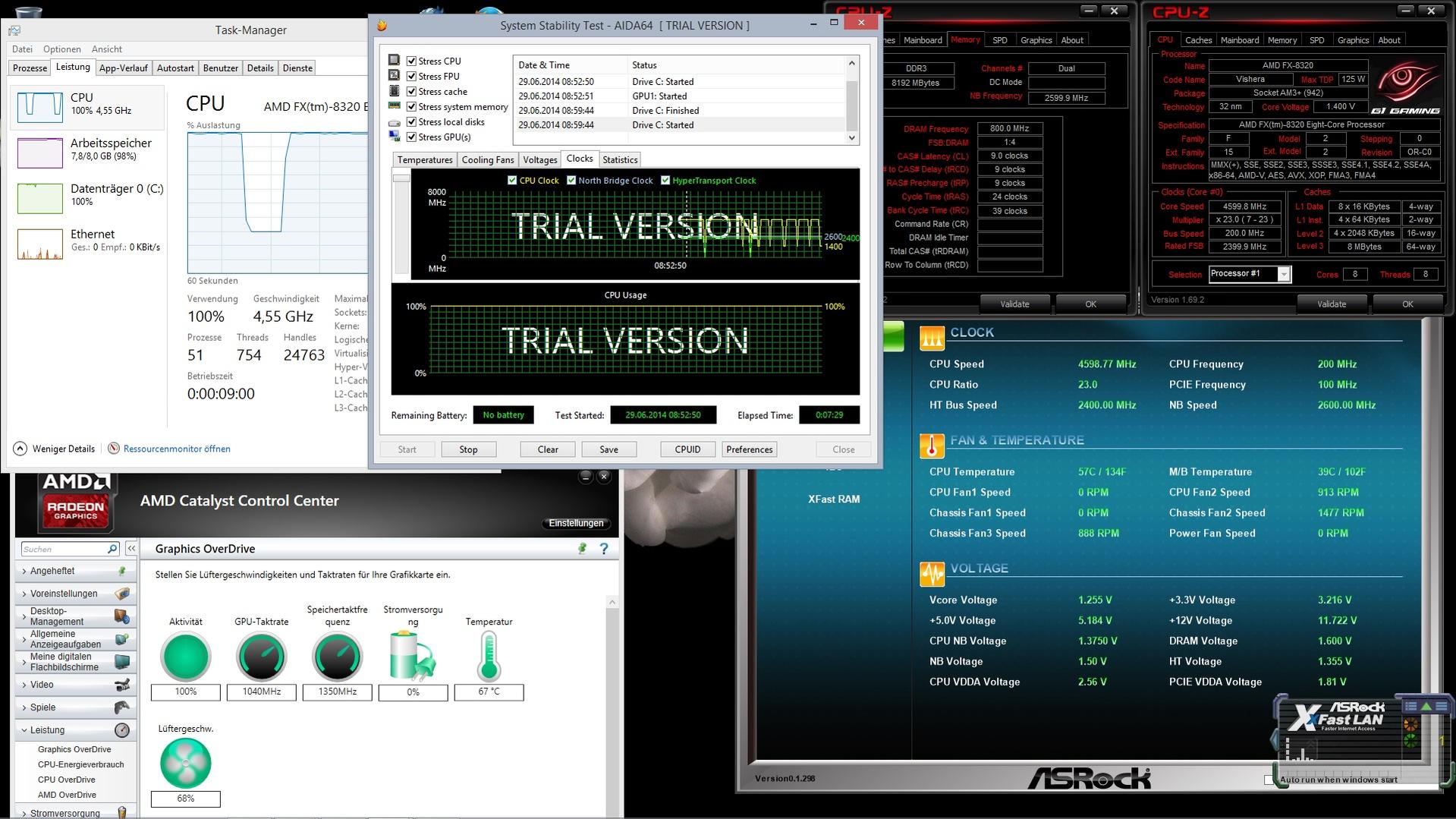Click the Suchen search field in Catalyst
The image size is (1456, 819).
click(x=64, y=549)
